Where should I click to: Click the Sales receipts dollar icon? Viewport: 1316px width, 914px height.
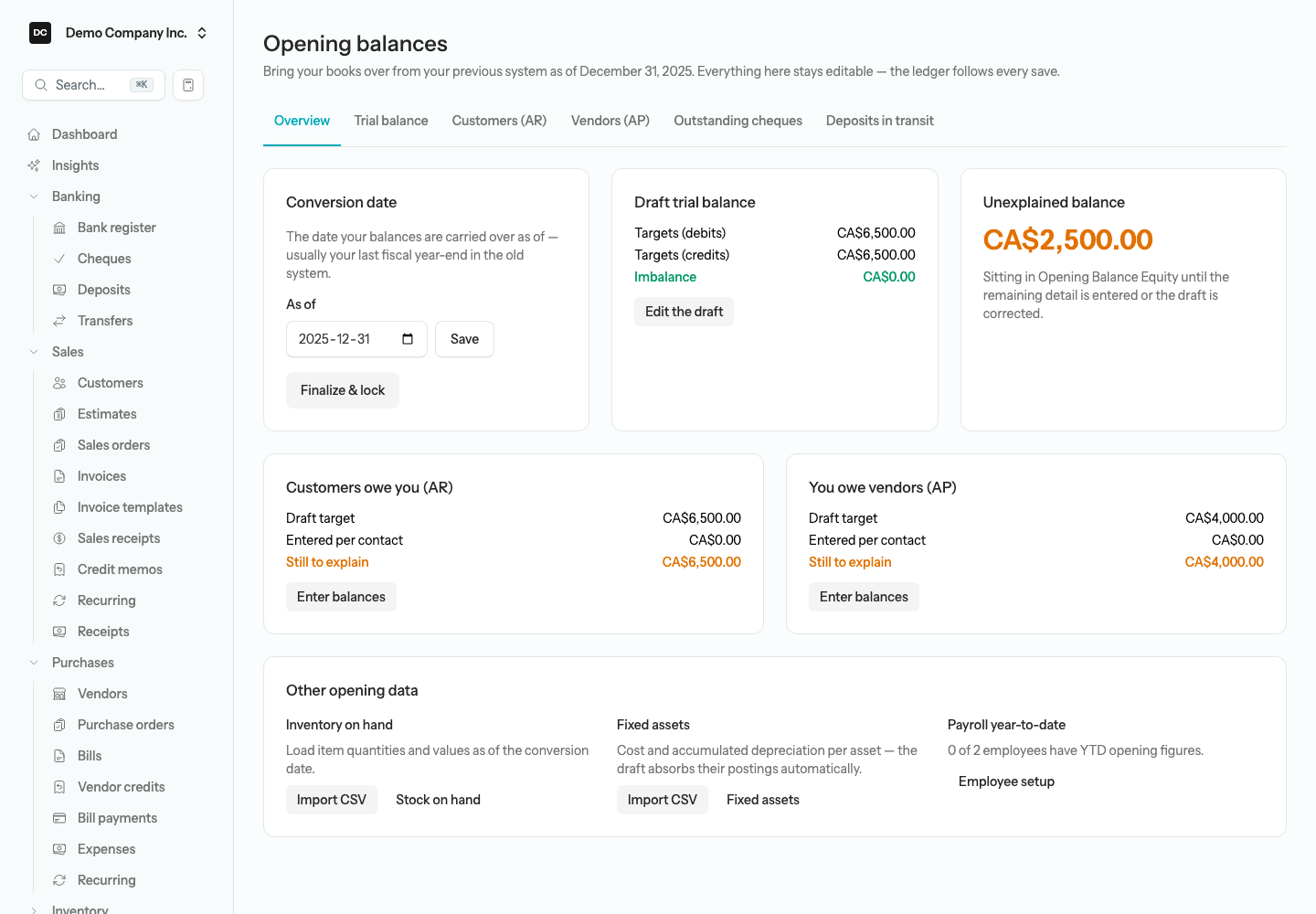59,538
